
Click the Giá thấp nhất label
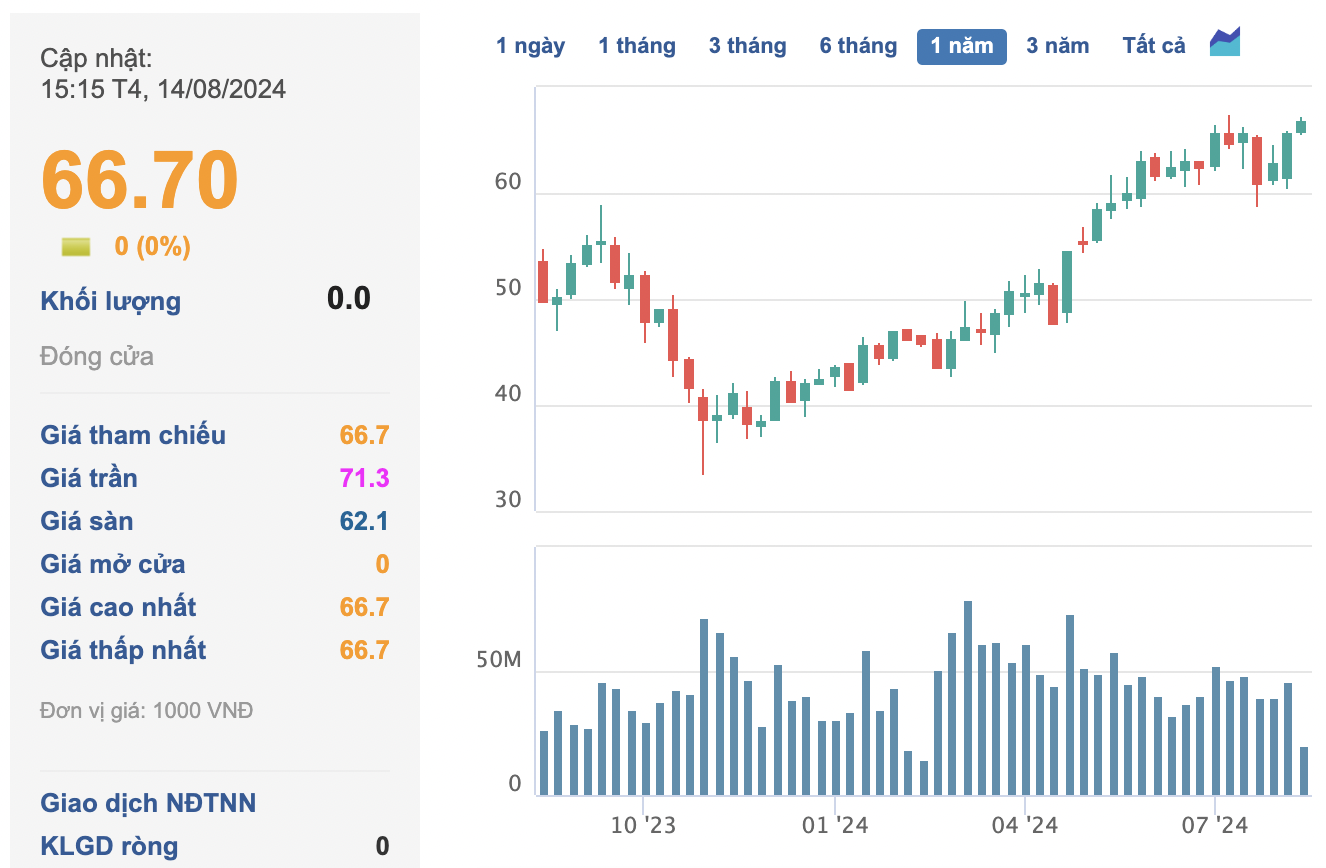123,650
